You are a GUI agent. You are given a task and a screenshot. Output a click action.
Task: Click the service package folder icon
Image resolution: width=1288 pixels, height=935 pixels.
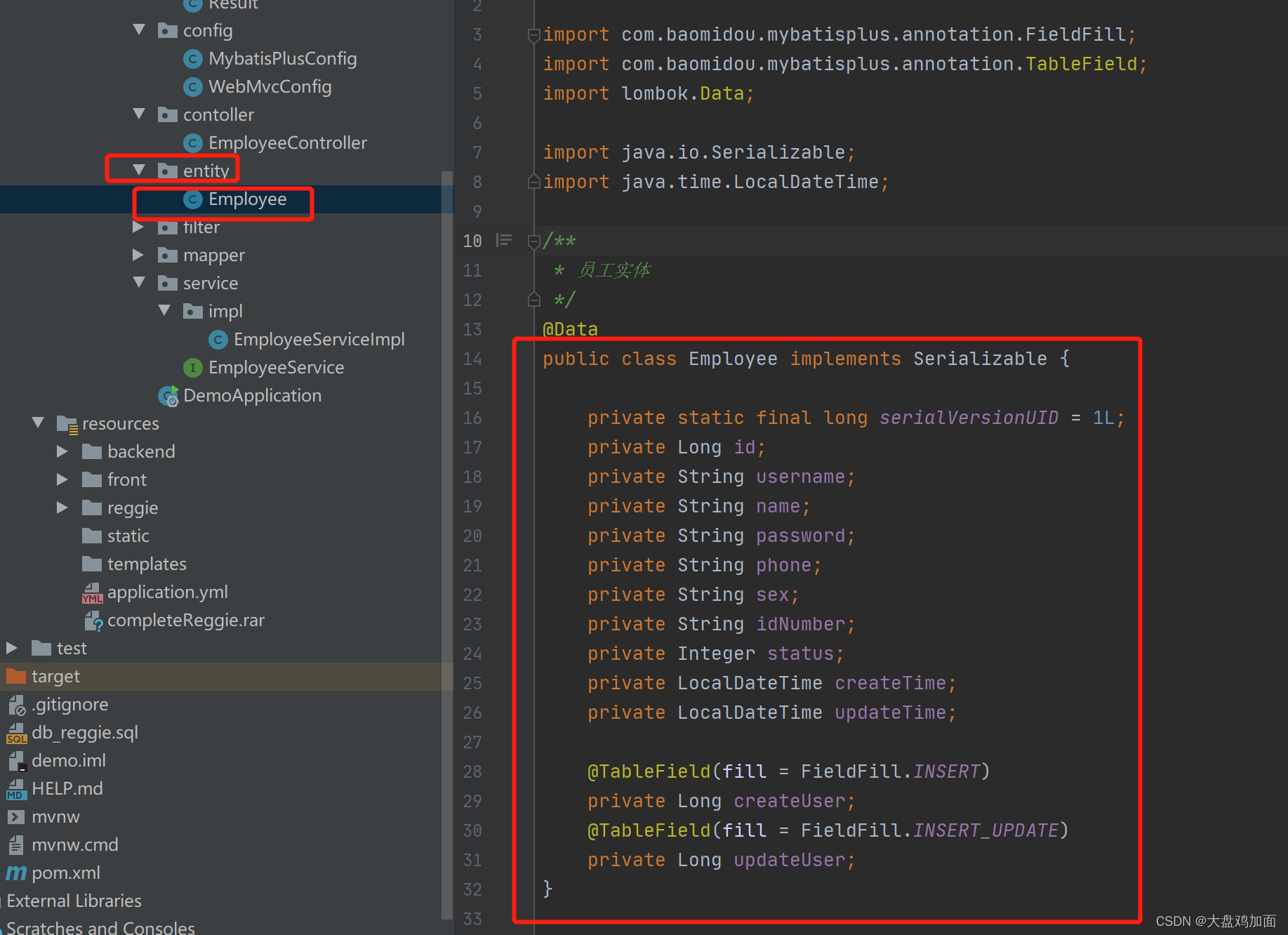168,283
